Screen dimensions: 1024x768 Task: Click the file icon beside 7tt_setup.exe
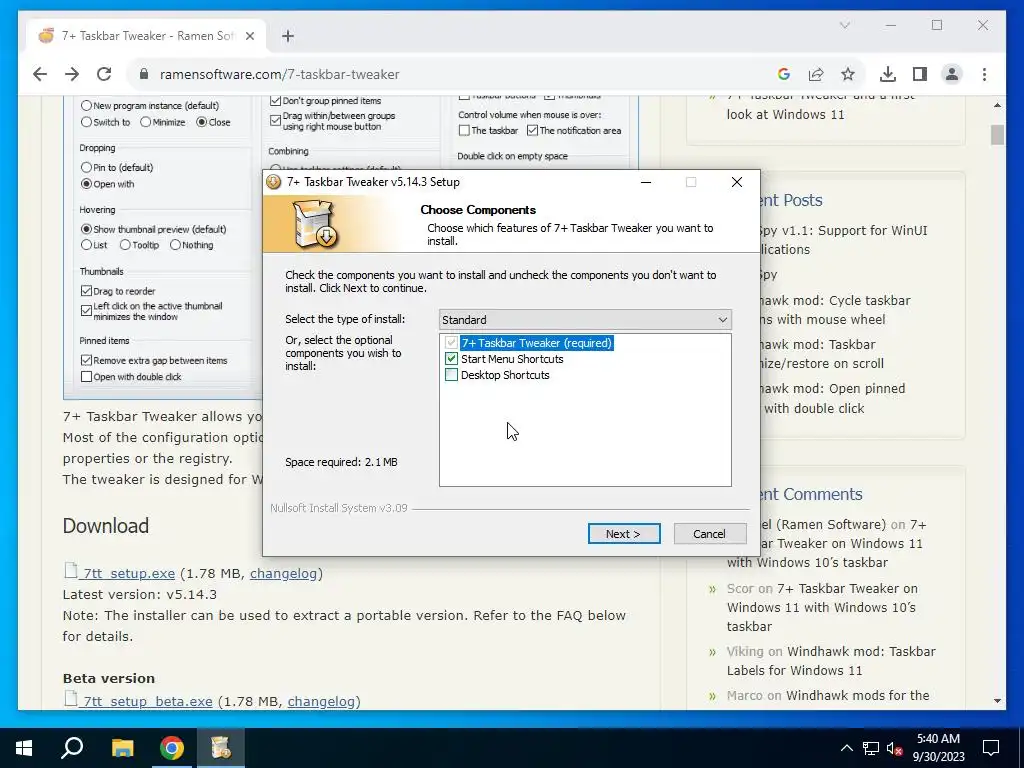click(x=71, y=570)
